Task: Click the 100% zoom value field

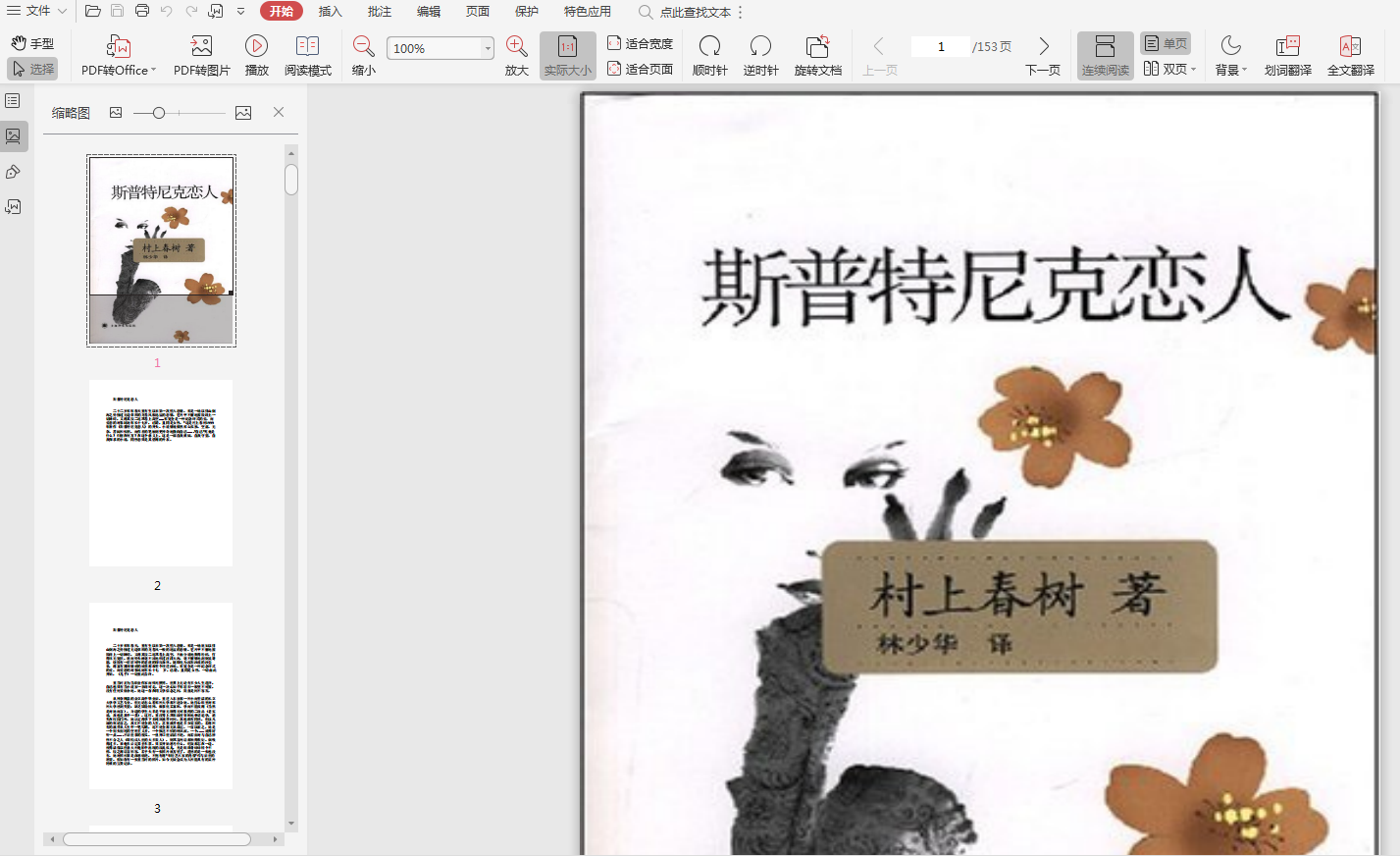Action: (434, 48)
